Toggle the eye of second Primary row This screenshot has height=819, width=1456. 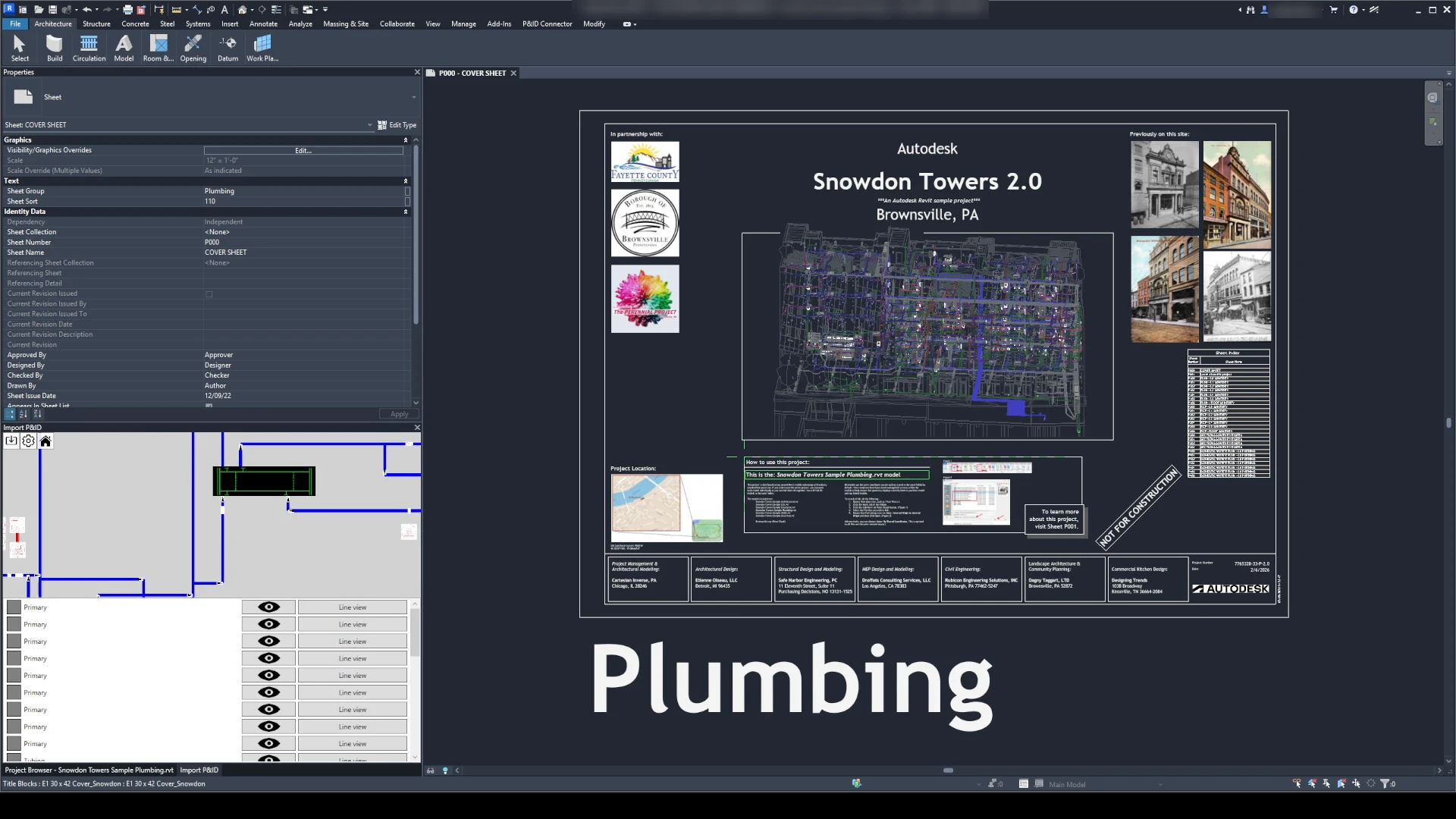(x=268, y=624)
